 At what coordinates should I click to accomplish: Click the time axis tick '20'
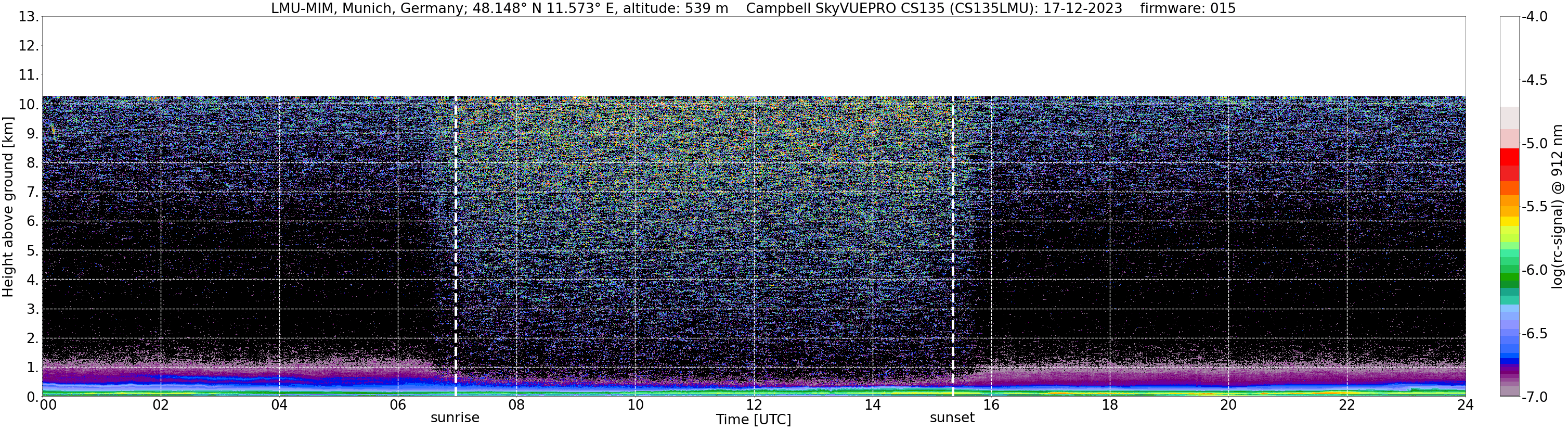(1228, 405)
